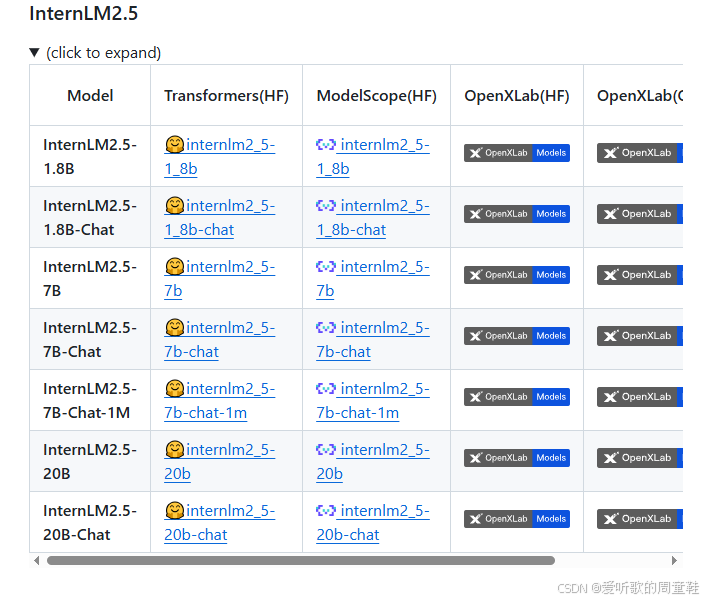This screenshot has width=710, height=601.
Task: Select the InternLM2.5-1.8B model name cell
Action: coord(90,156)
